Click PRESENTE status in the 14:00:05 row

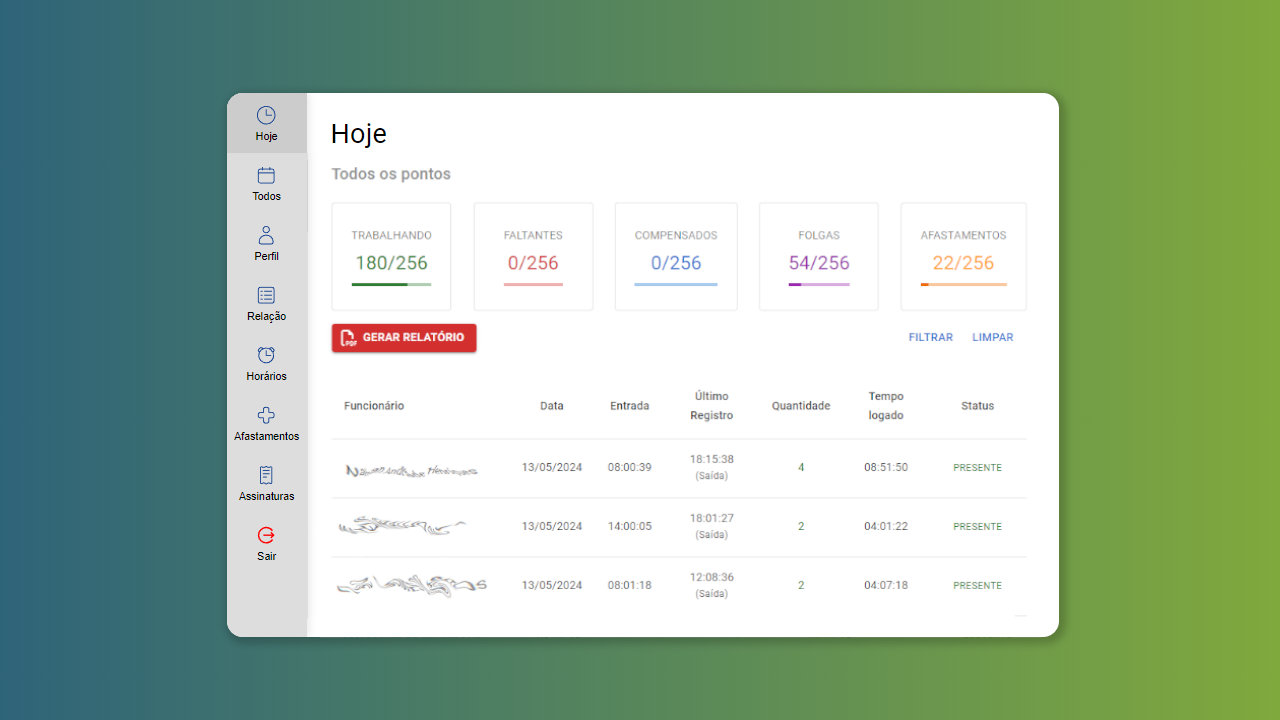[x=977, y=527]
